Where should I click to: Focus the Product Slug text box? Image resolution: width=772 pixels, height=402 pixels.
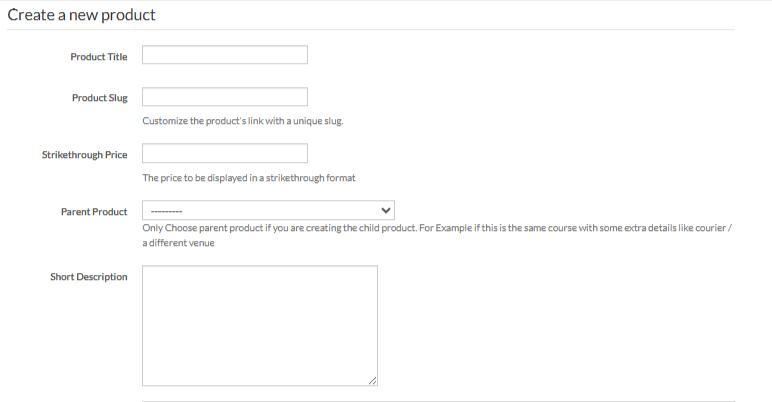click(x=224, y=97)
